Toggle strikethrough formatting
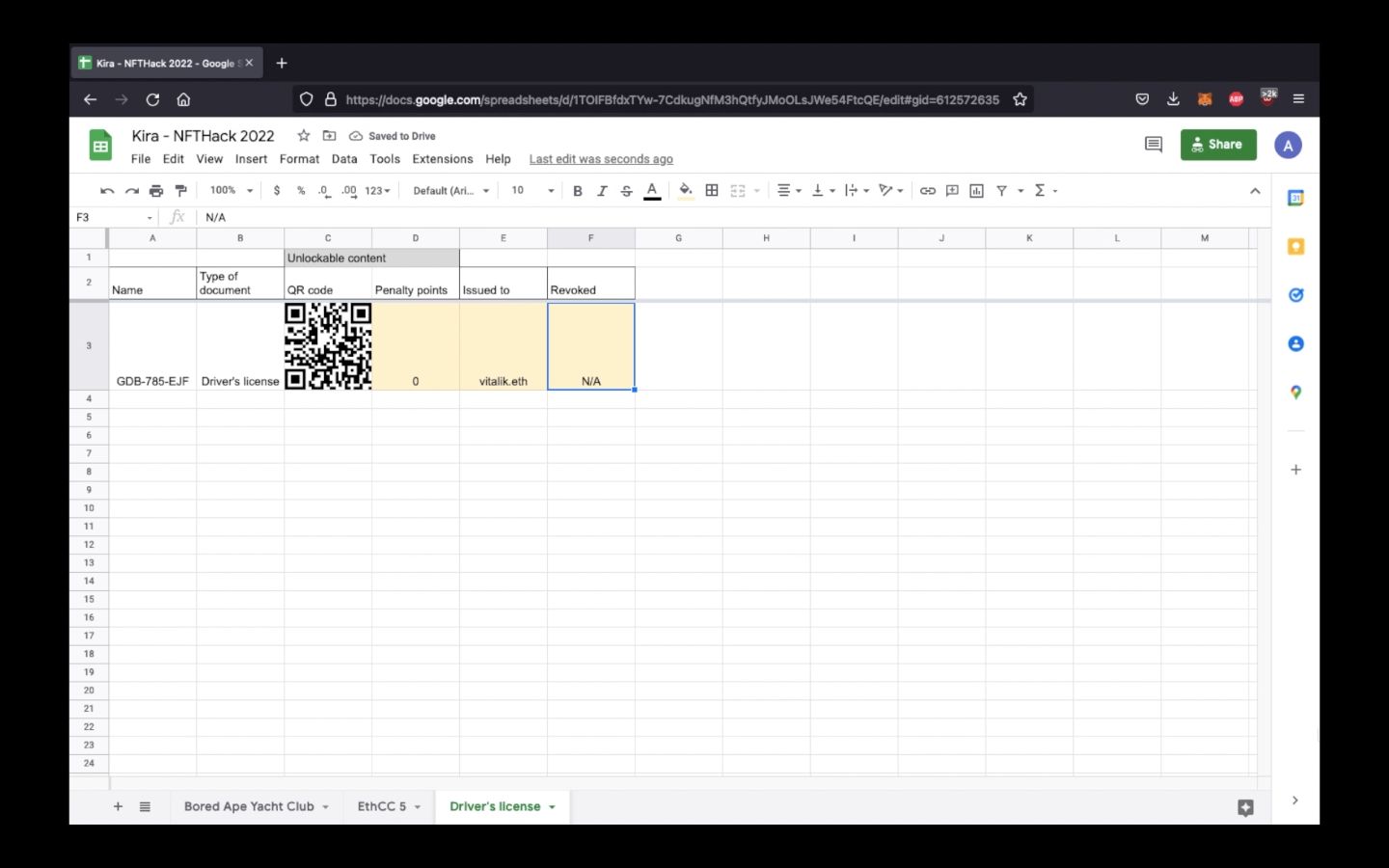 (627, 191)
